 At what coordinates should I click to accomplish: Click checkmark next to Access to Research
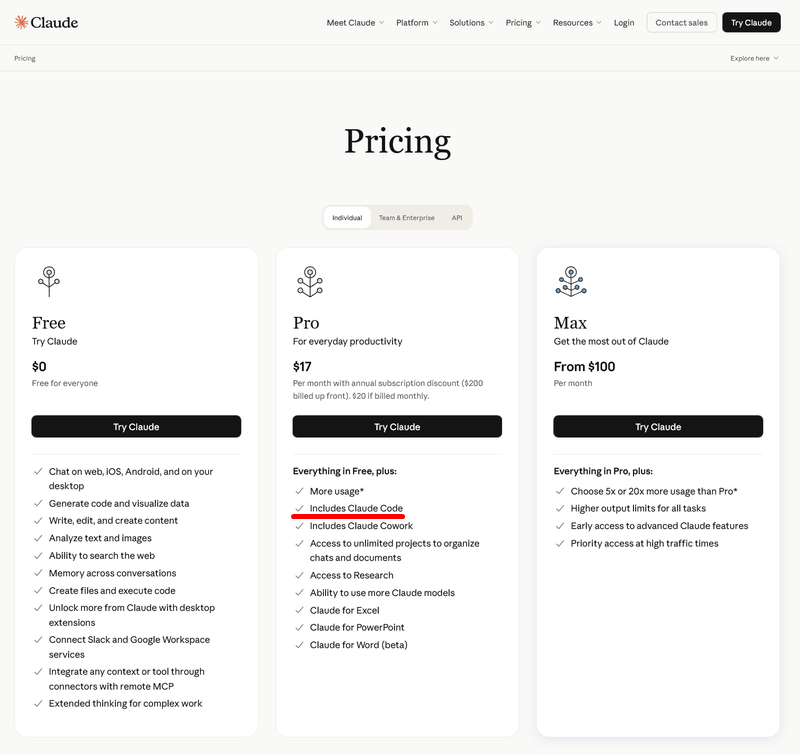point(299,575)
